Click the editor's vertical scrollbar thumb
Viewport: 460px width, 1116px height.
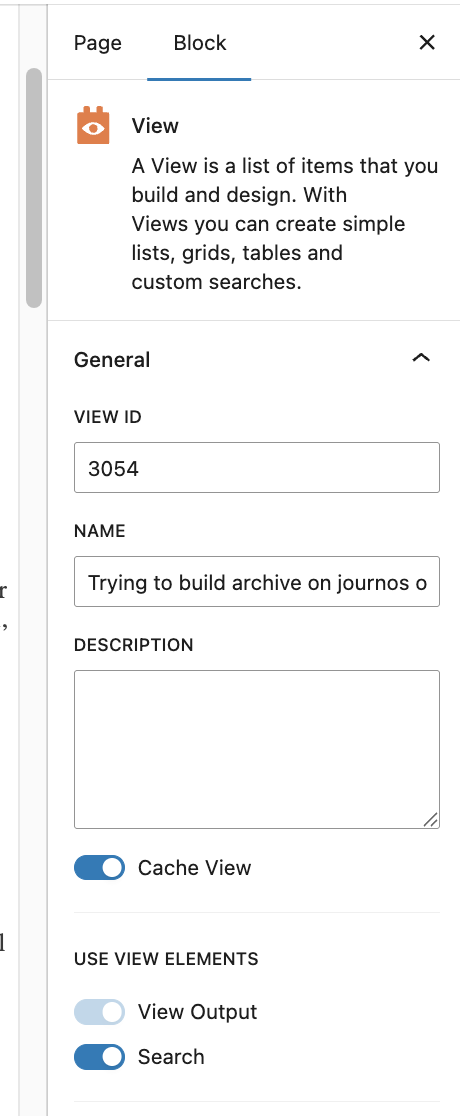(x=33, y=188)
